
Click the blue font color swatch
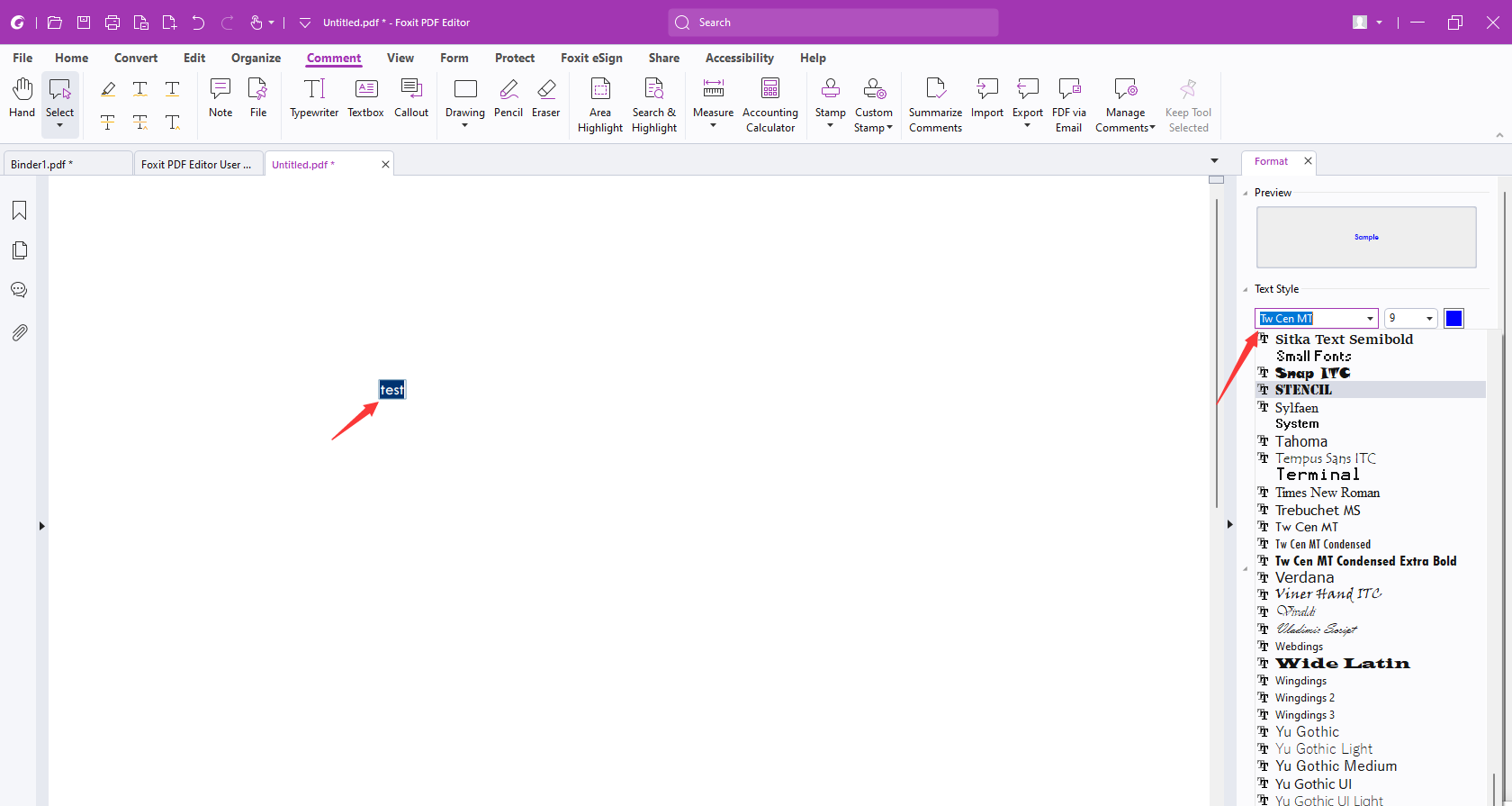pos(1453,319)
